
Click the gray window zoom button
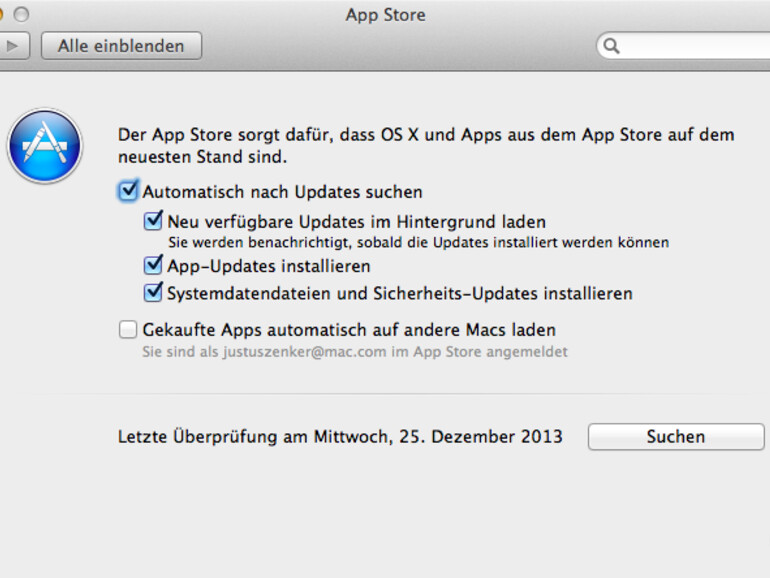[21, 15]
